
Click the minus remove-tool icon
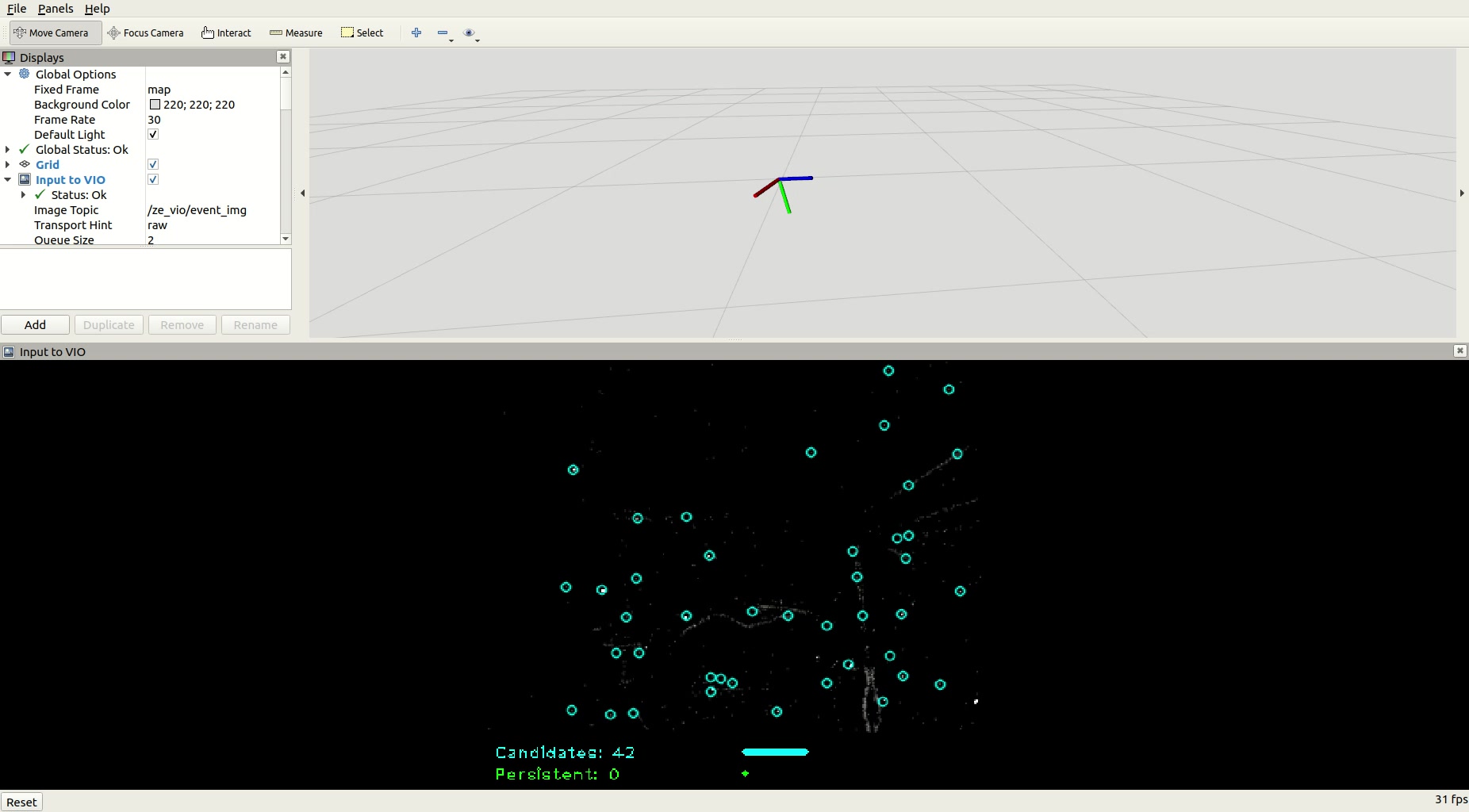coord(443,33)
